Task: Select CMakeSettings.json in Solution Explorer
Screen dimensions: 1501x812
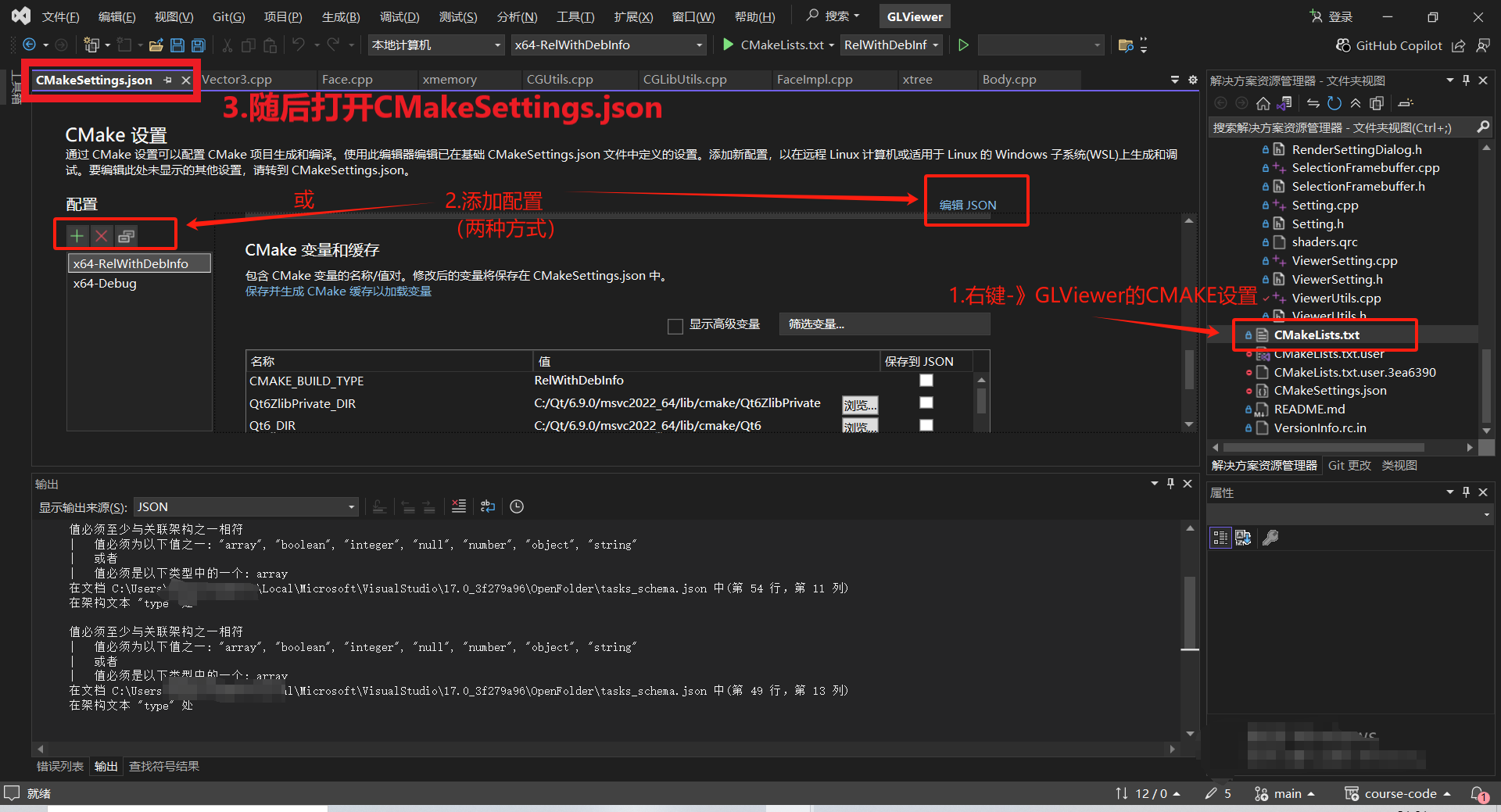Action: (1330, 391)
